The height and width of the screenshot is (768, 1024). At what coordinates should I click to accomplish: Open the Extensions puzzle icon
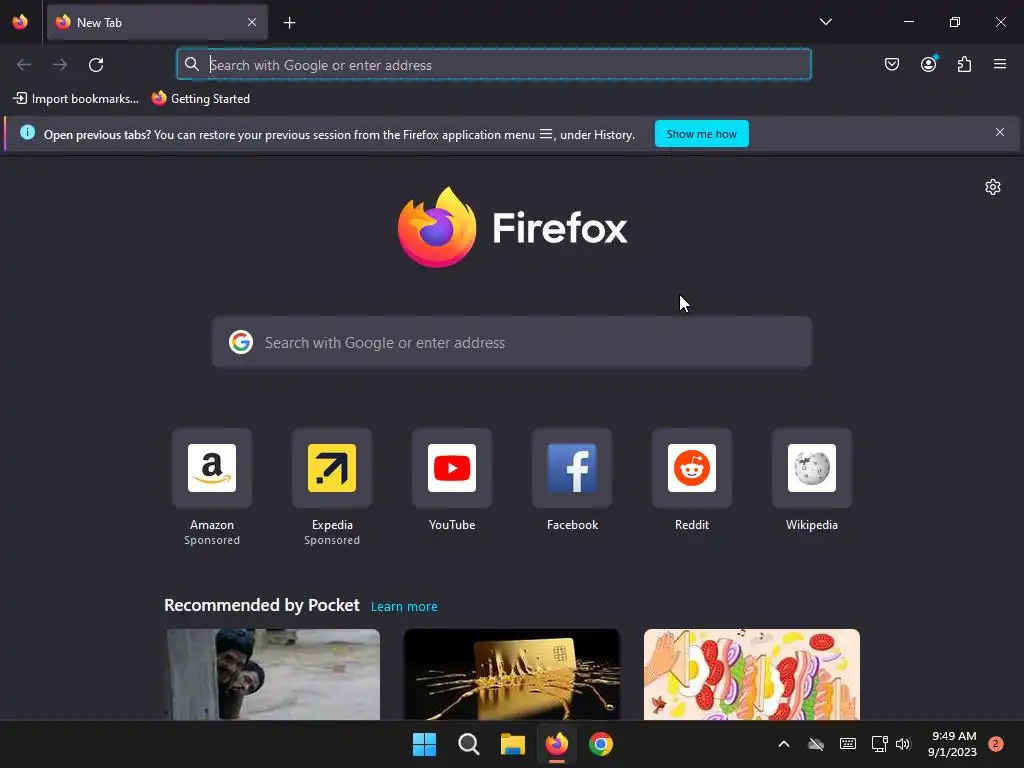click(x=964, y=64)
